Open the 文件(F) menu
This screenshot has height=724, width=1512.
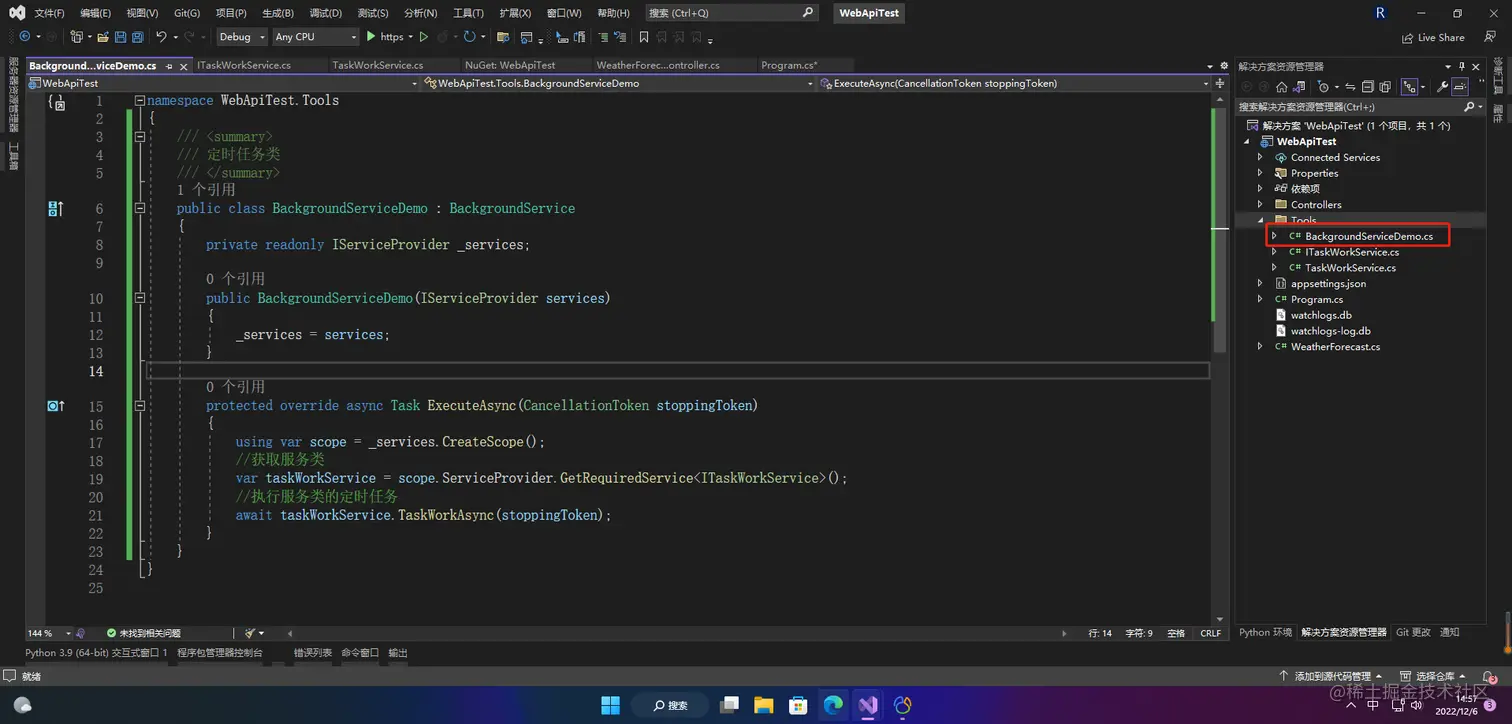point(49,13)
